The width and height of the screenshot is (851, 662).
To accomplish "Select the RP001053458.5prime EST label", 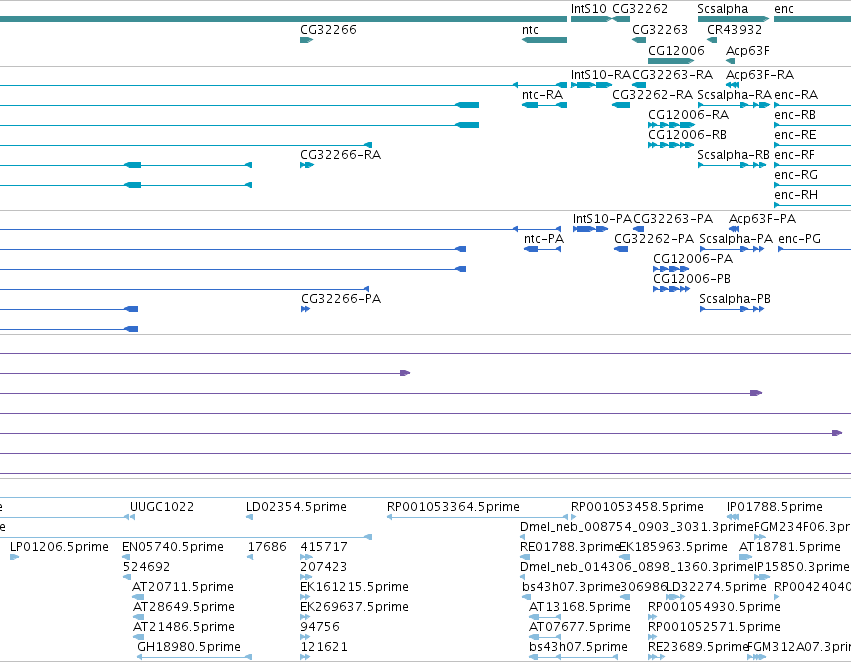I will pyautogui.click(x=637, y=507).
